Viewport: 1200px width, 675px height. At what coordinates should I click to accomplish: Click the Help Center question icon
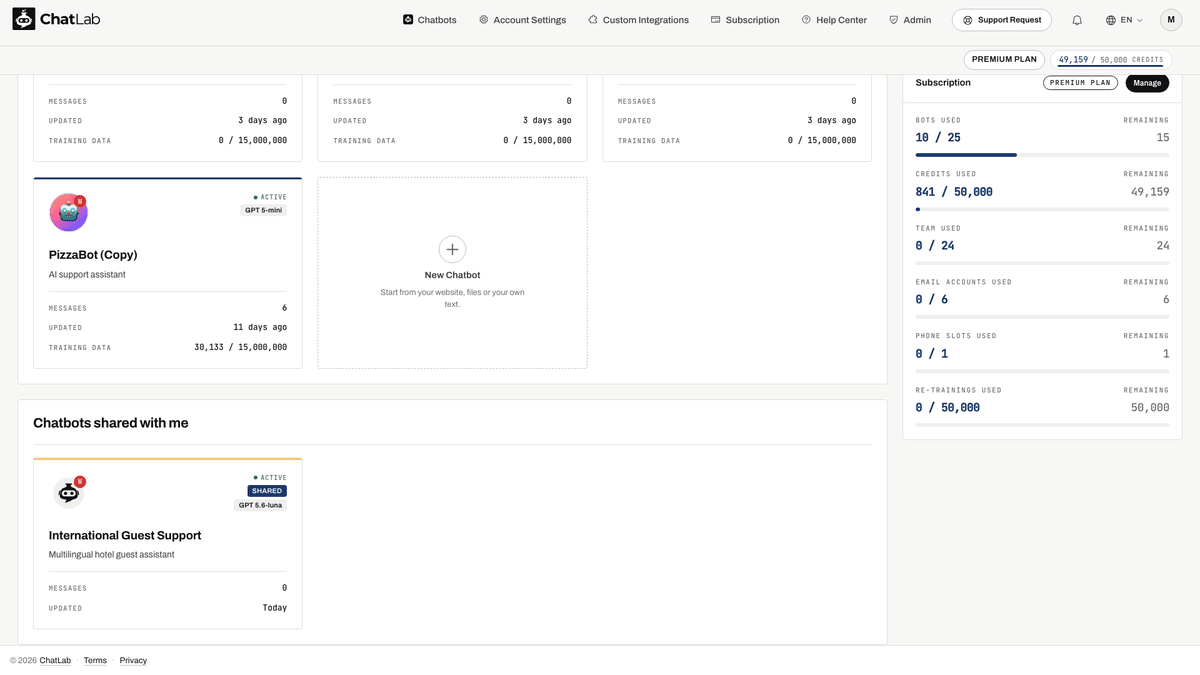(x=806, y=20)
